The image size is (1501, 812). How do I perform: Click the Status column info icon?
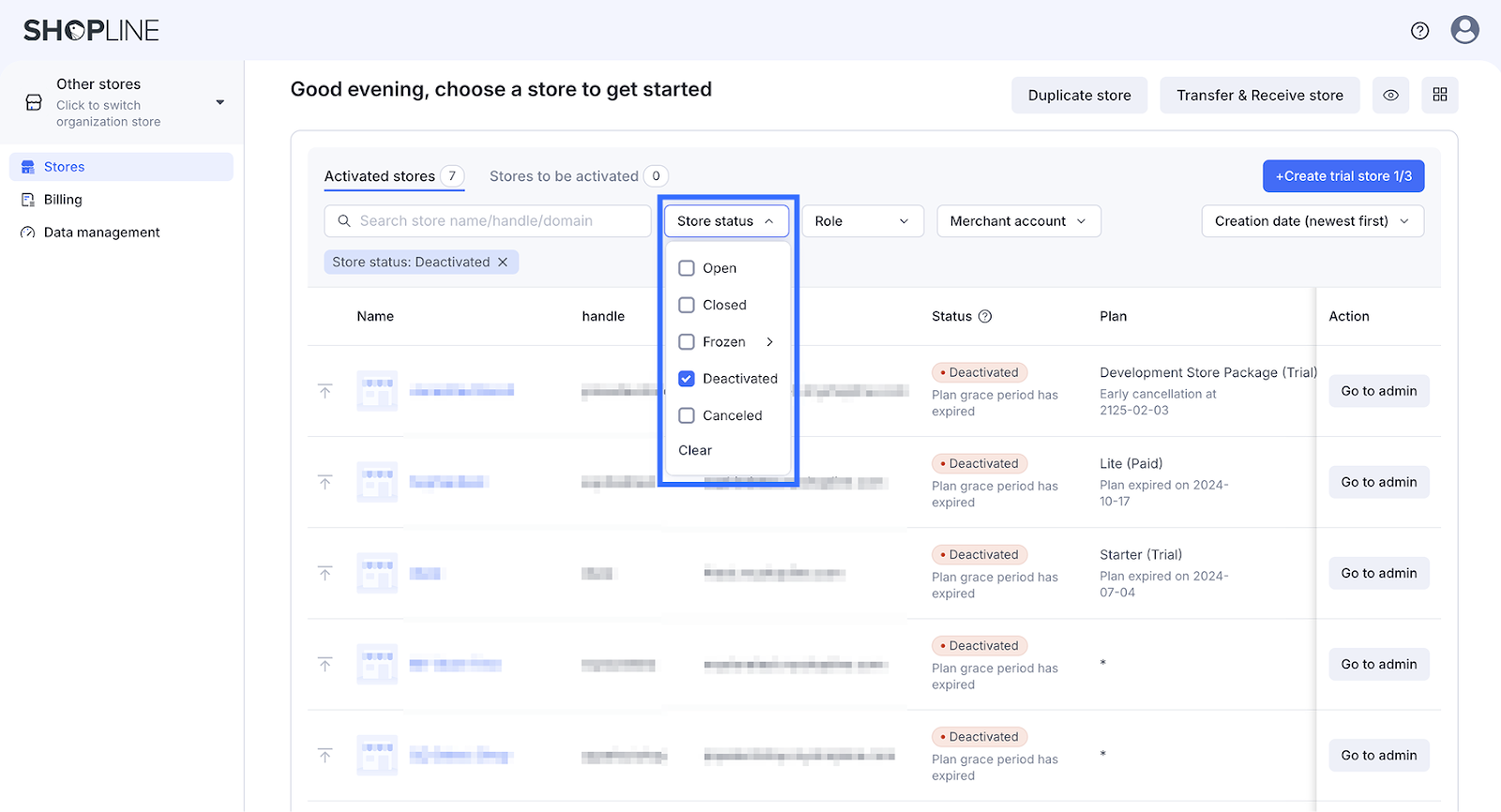[x=985, y=317]
